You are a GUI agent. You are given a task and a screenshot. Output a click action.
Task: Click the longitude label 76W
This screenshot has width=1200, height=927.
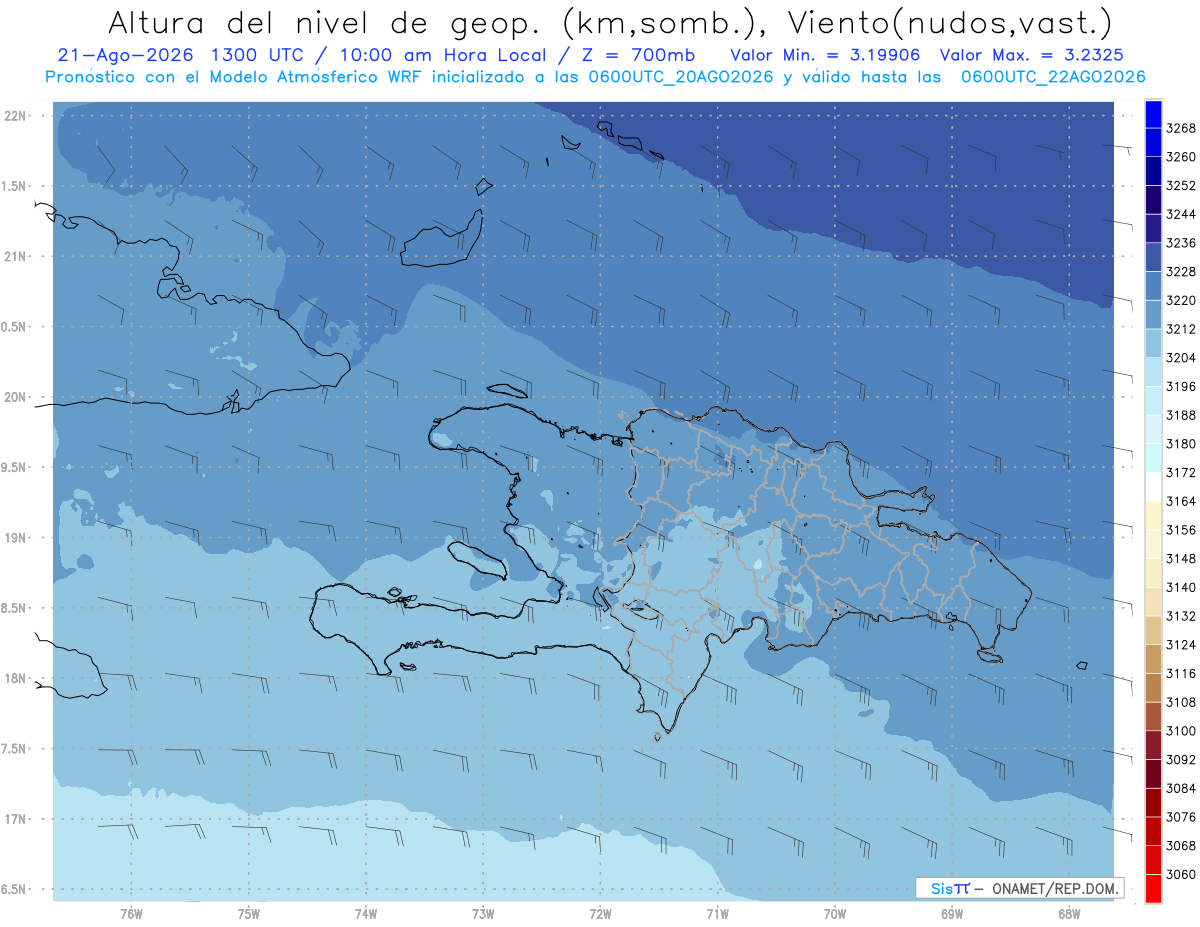(131, 914)
